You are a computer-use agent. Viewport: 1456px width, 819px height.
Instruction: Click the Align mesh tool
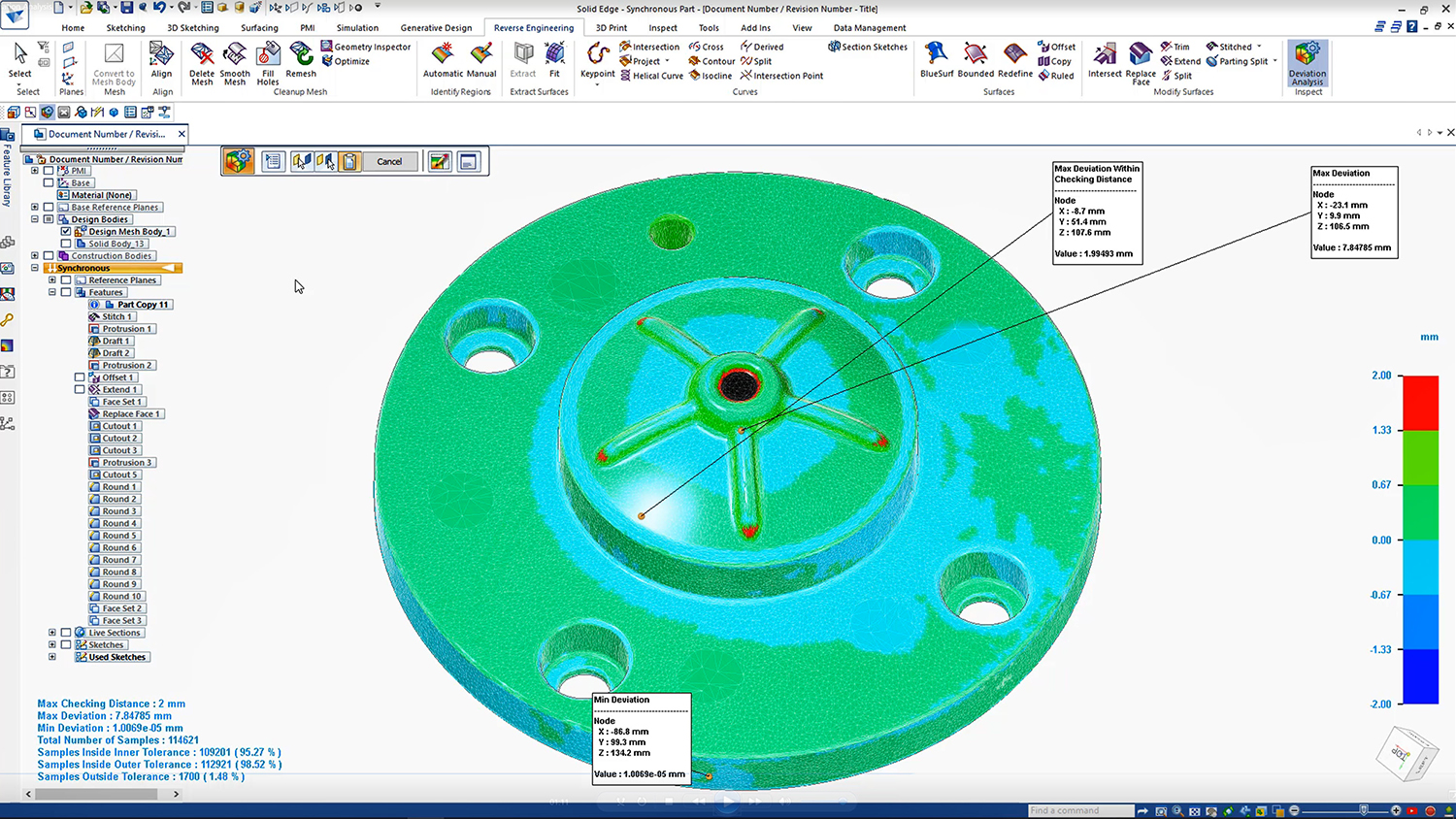(161, 60)
